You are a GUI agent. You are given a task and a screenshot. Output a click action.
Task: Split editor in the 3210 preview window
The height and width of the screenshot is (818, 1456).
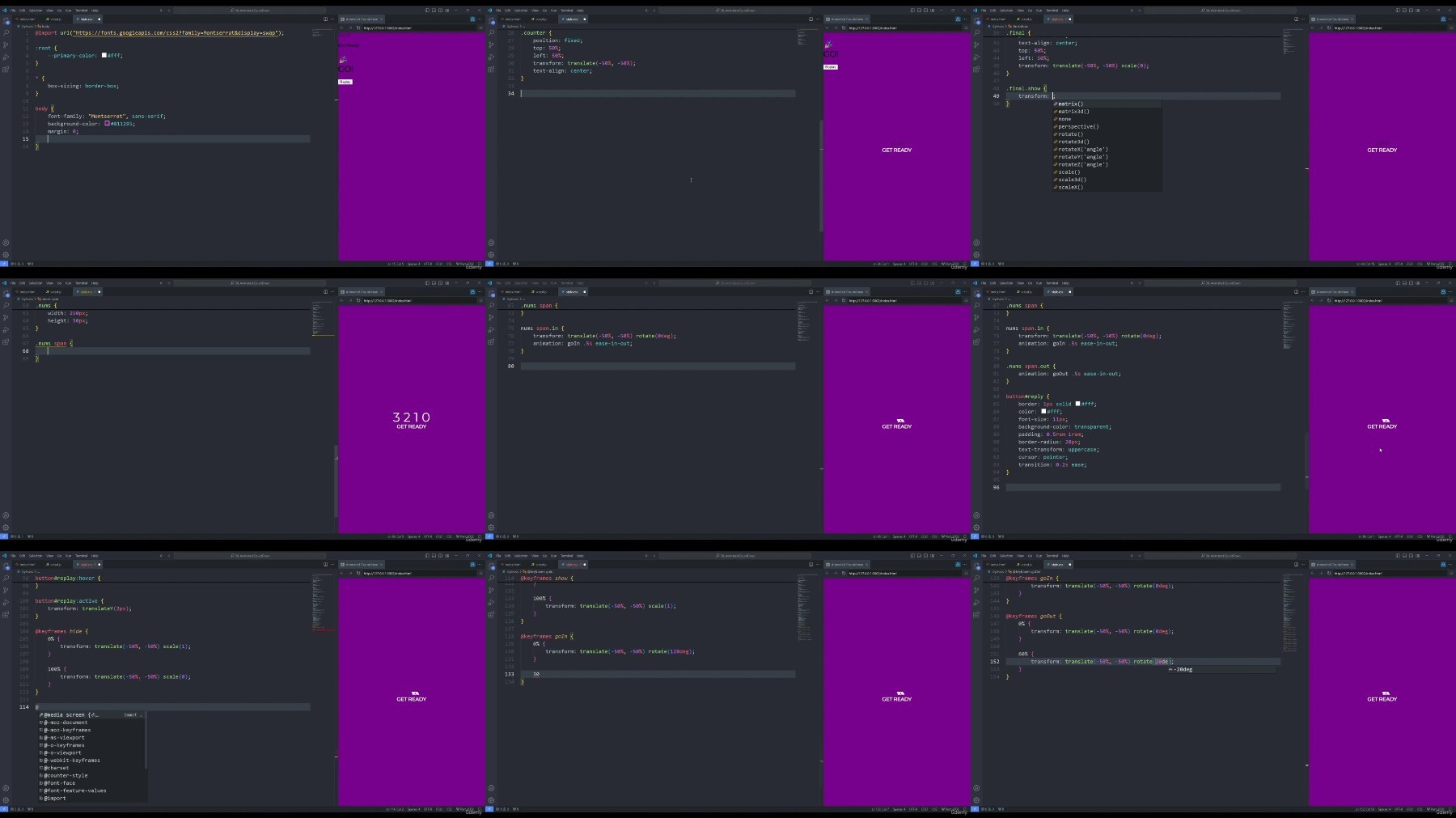point(325,291)
